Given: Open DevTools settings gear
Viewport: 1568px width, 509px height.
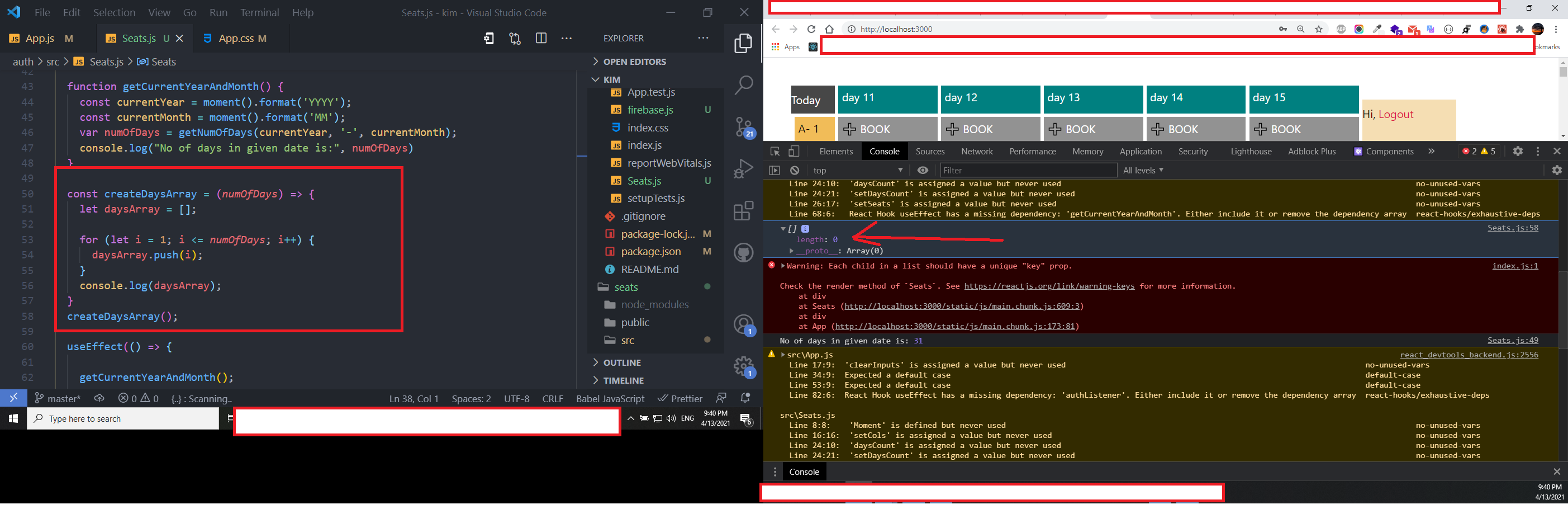Looking at the screenshot, I should pyautogui.click(x=1518, y=151).
